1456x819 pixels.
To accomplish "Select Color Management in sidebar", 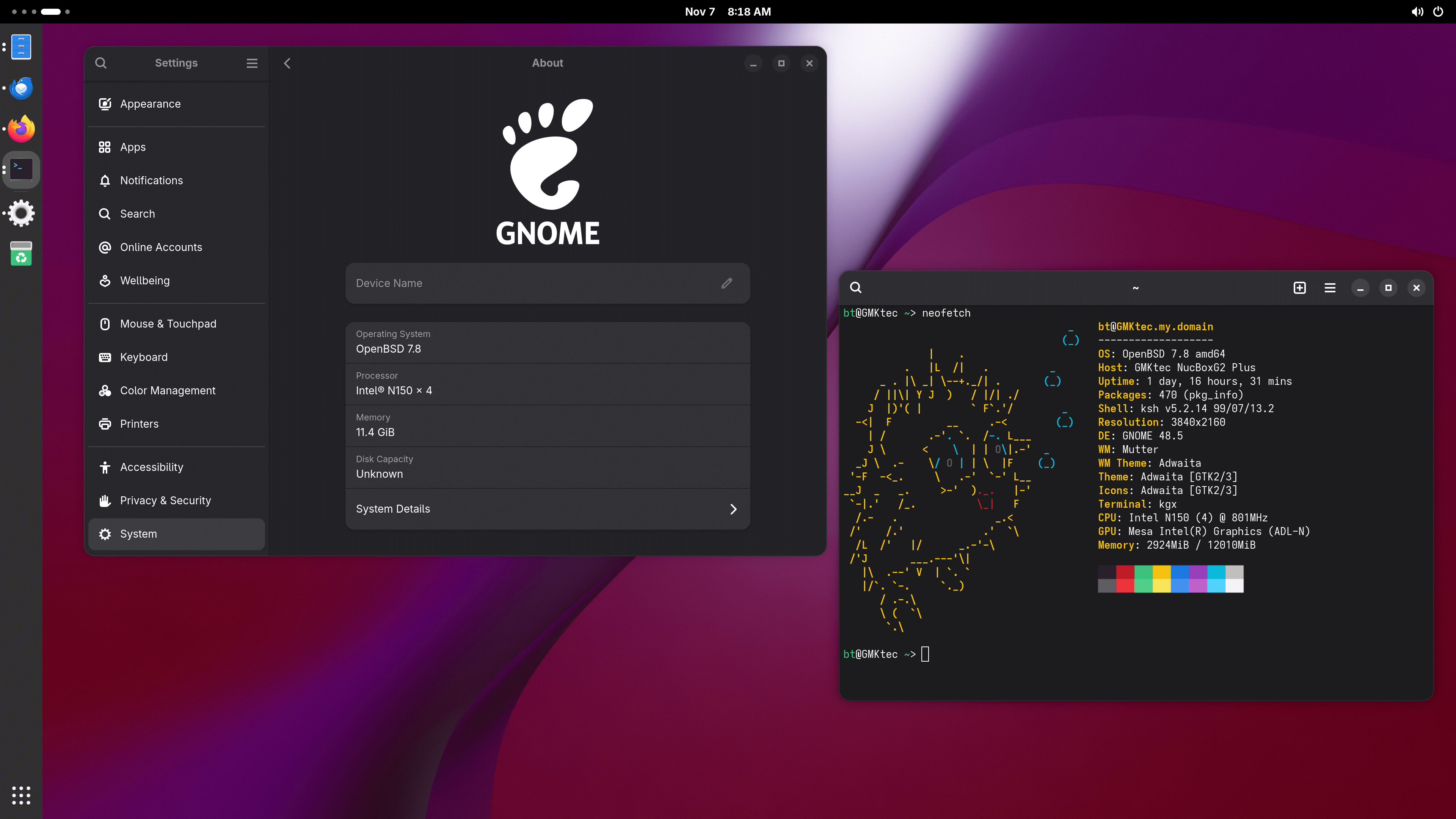I will (167, 390).
